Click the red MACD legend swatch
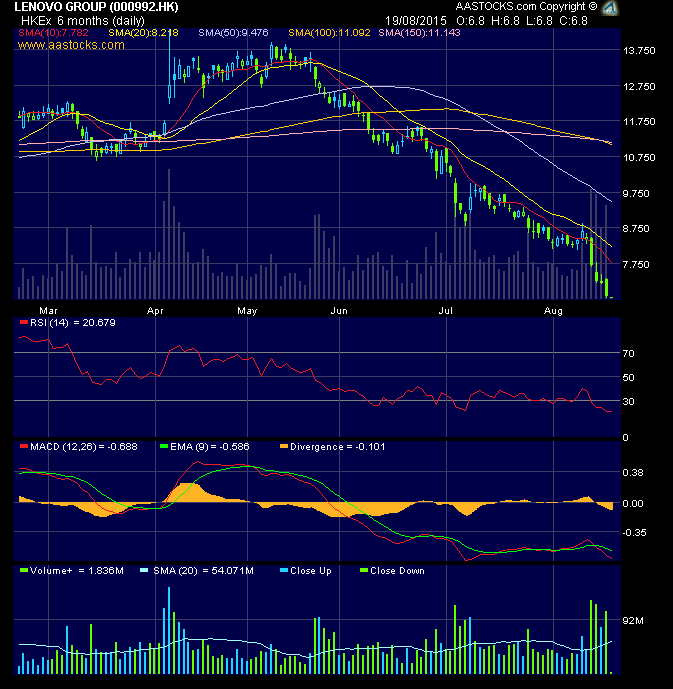The image size is (673, 689). click(24, 446)
